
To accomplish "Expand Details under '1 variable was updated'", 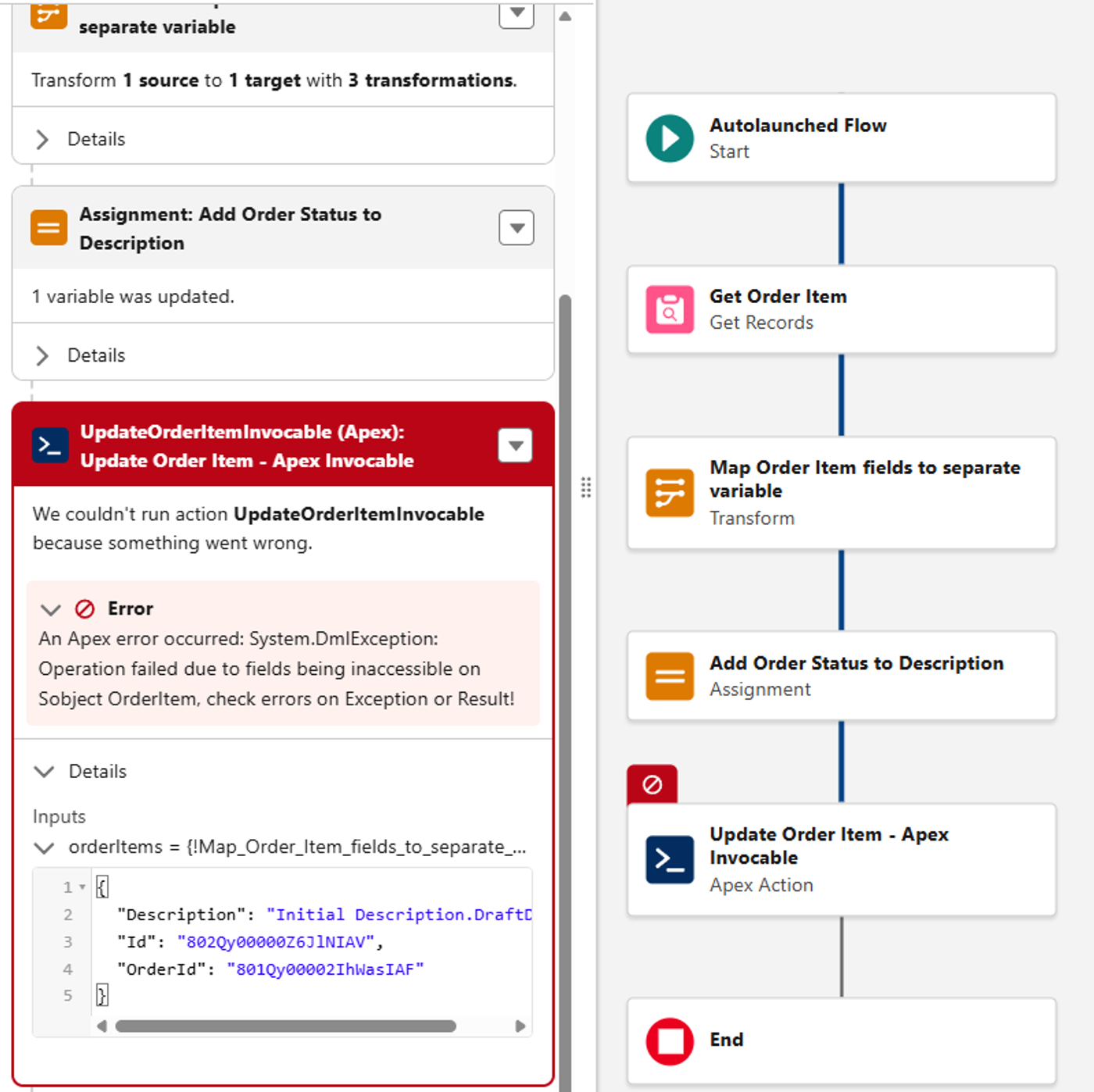I will (42, 355).
